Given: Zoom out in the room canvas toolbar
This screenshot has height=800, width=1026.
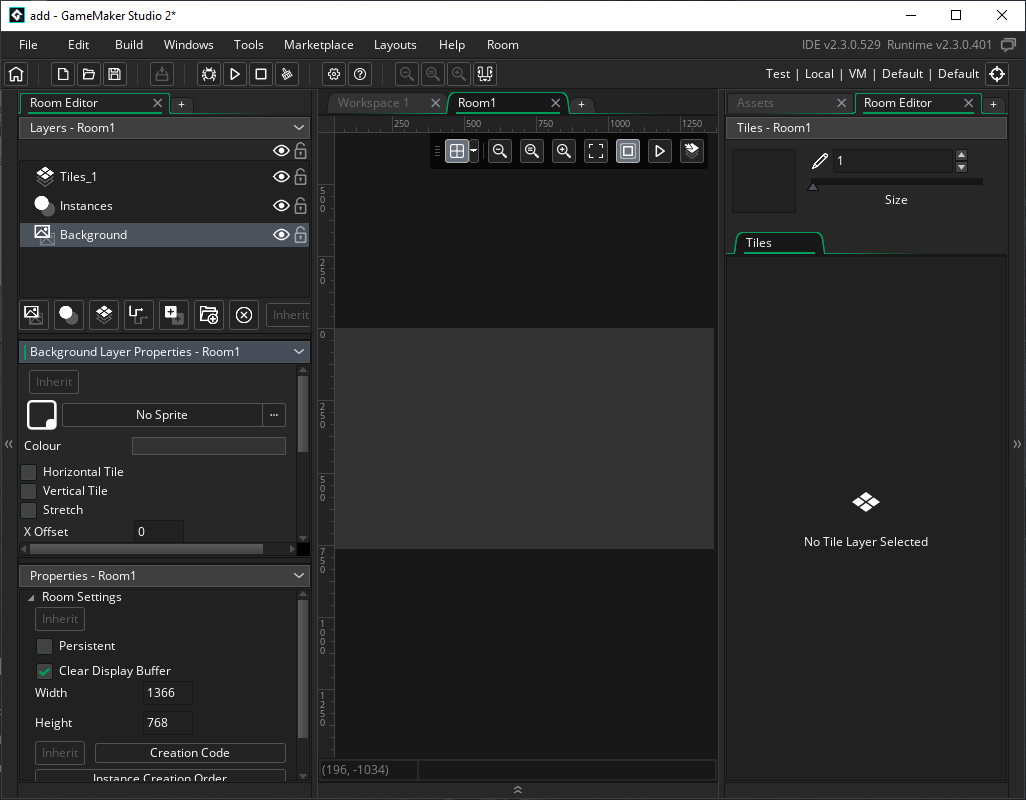Looking at the screenshot, I should (x=500, y=151).
